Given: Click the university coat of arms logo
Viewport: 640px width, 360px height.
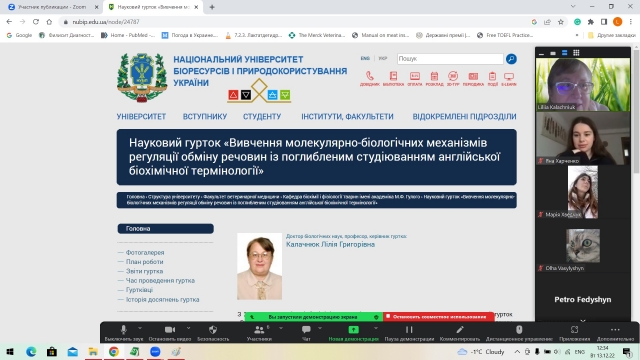Looking at the screenshot, I should pyautogui.click(x=142, y=78).
